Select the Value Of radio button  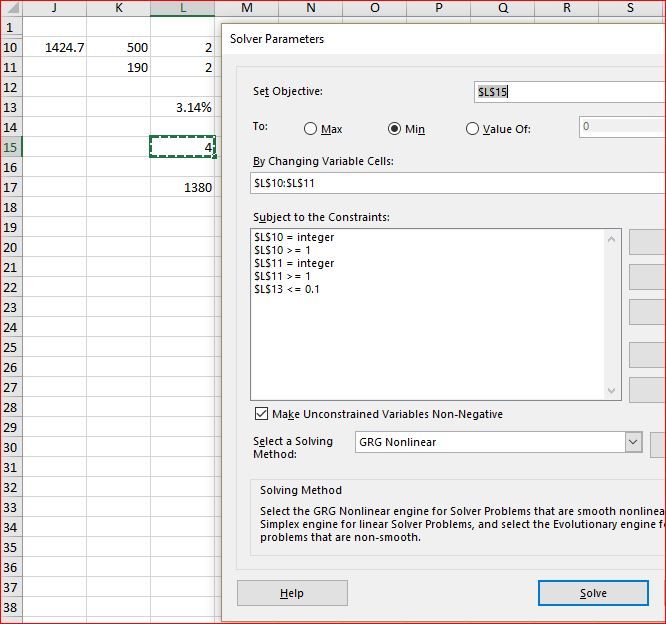(472, 129)
